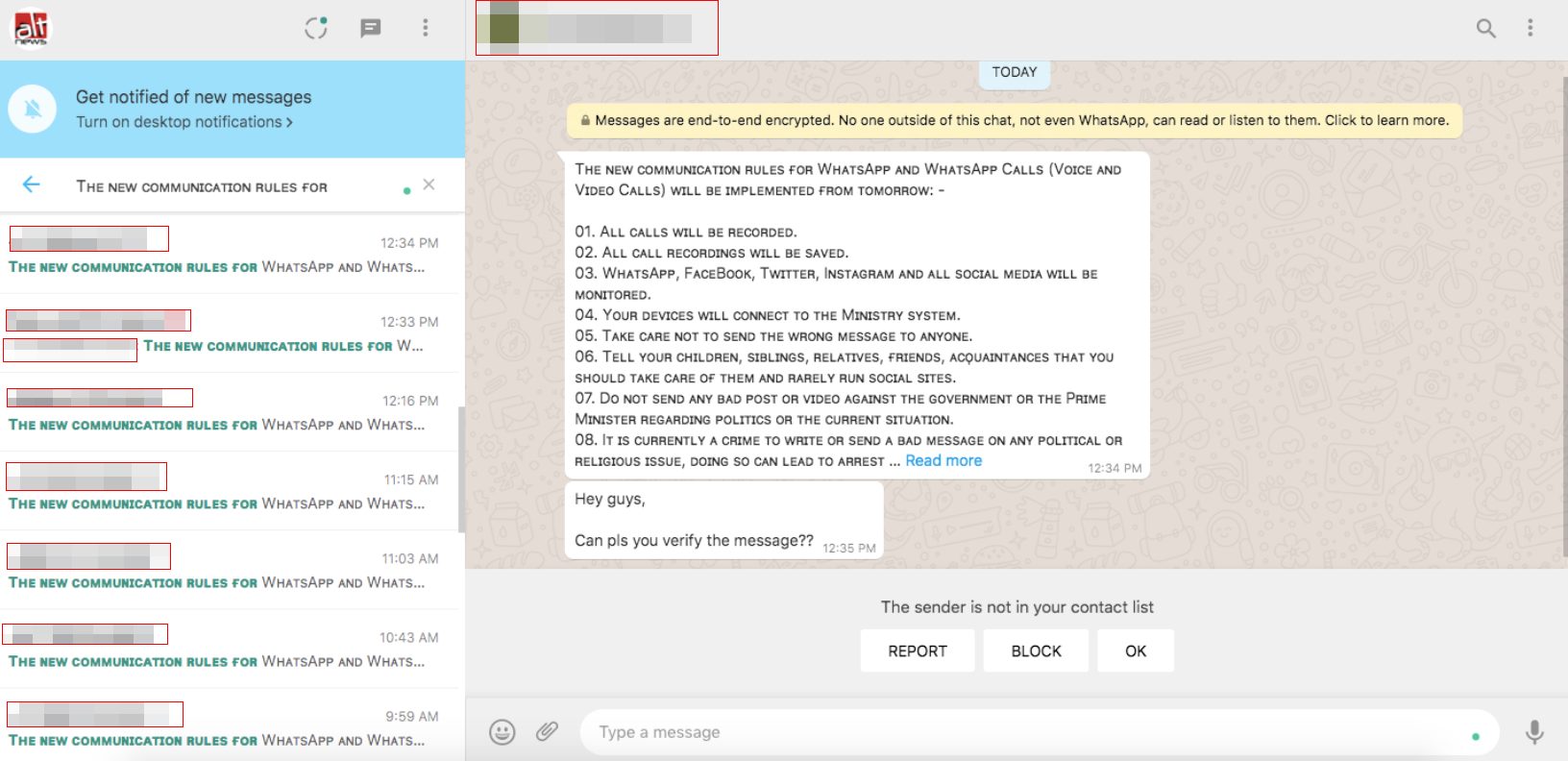
Task: Go back with the search arrow
Action: coord(31,184)
